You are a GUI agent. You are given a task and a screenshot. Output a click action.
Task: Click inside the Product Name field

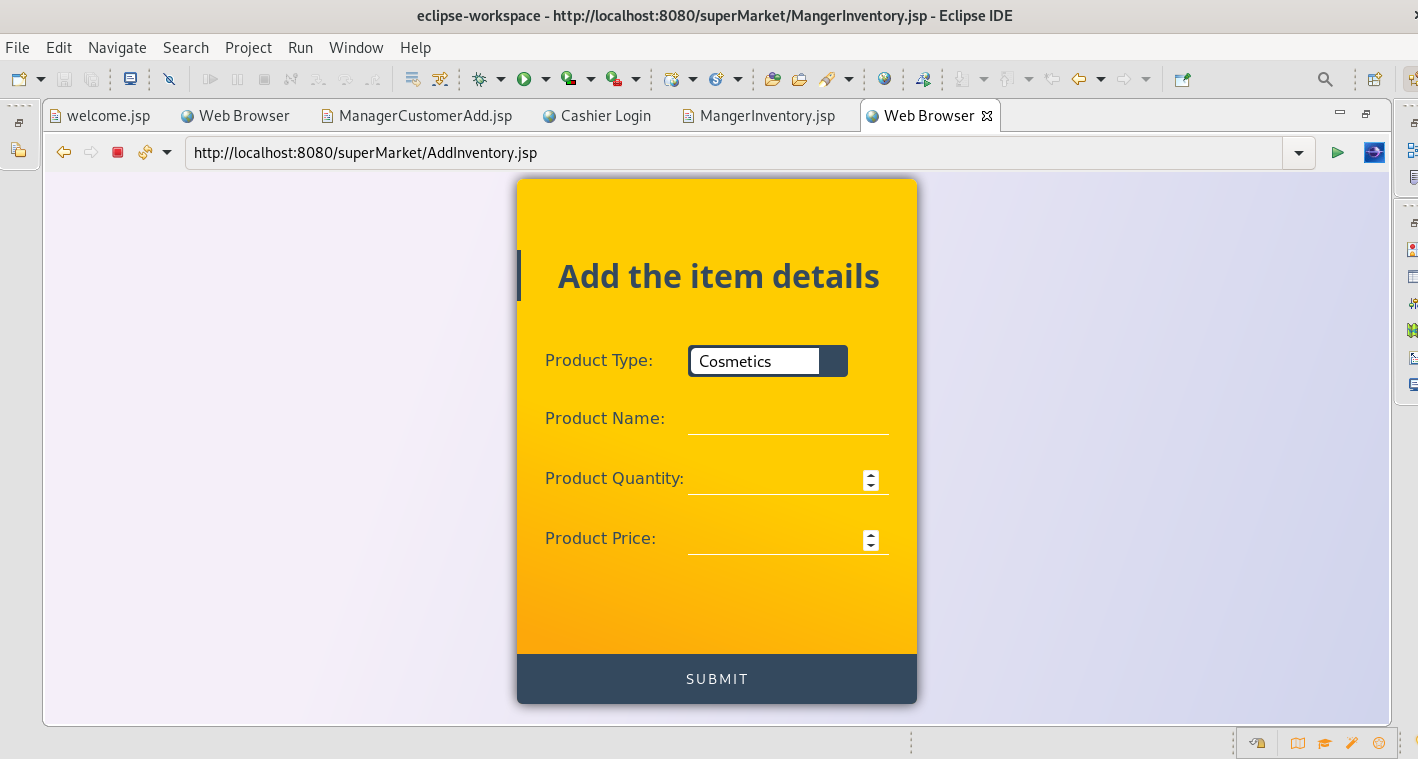pos(788,425)
